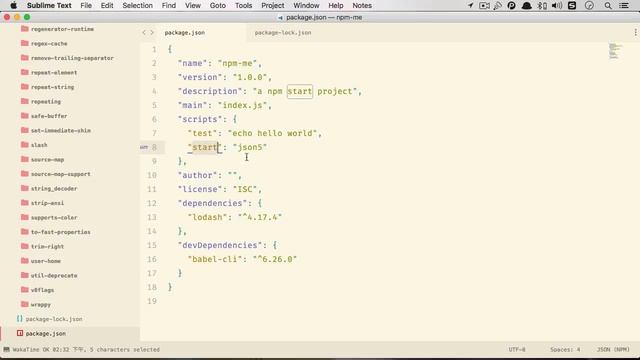Image resolution: width=640 pixels, height=360 pixels.
Task: Open the Tools menu
Action: point(243,5)
